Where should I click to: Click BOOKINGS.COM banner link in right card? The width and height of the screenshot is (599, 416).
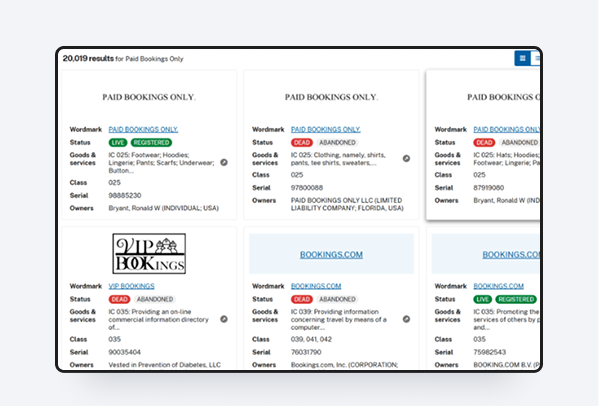pos(511,255)
